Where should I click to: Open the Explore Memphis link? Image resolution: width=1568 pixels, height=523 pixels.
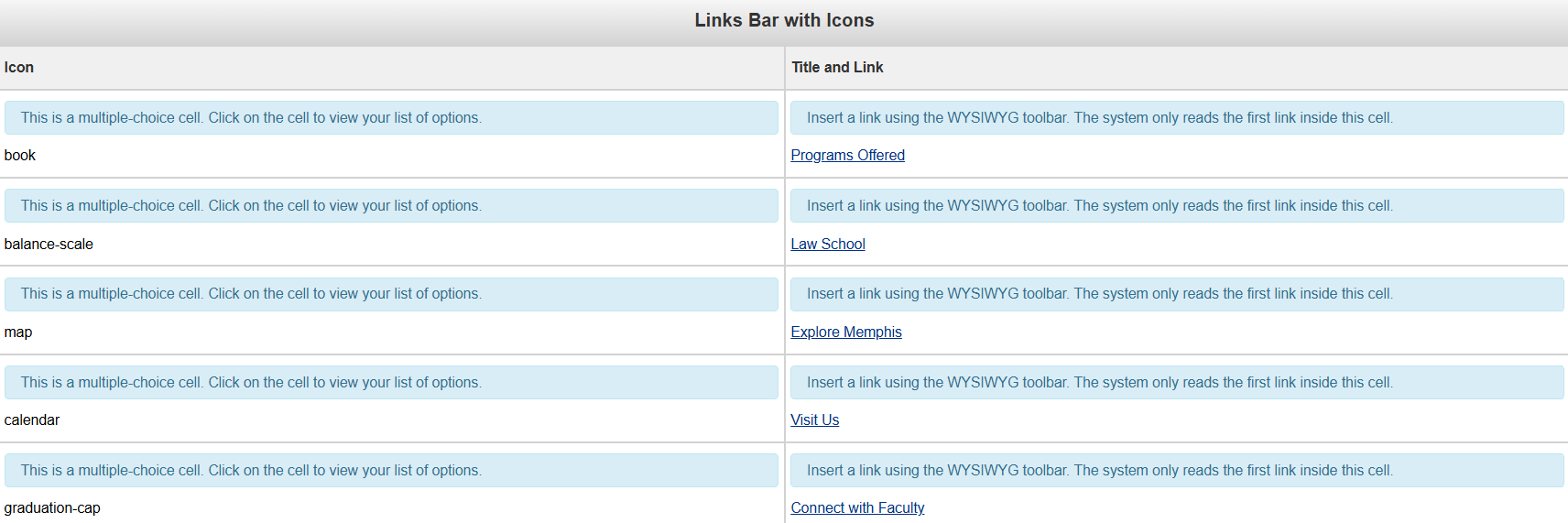click(846, 332)
